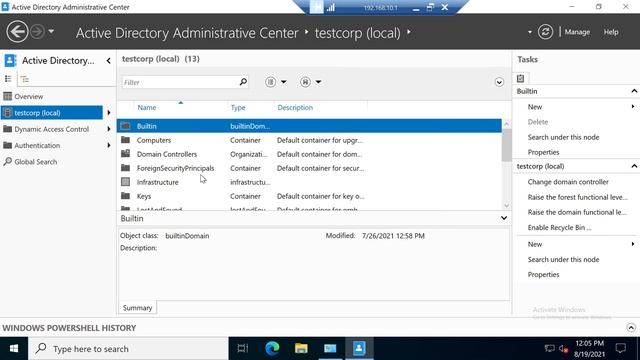Click list scrollbar down arrow

point(507,205)
